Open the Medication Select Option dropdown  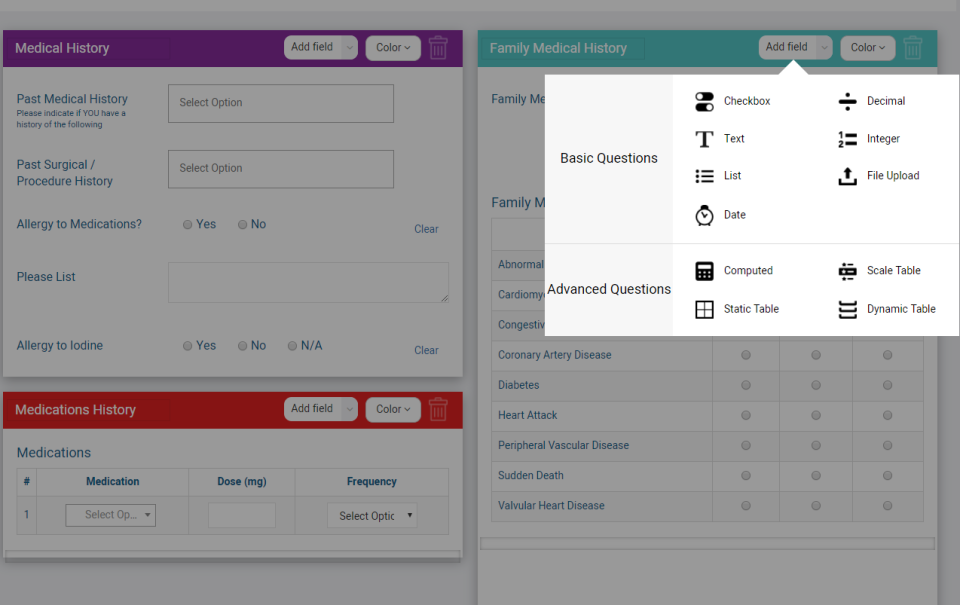click(x=111, y=515)
